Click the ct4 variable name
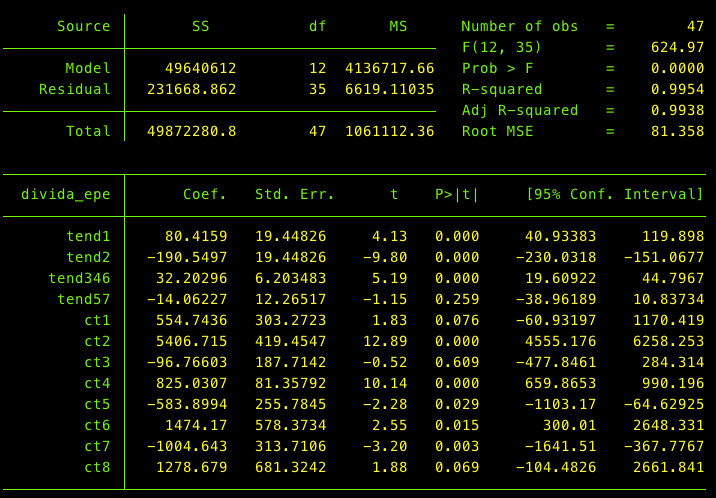 (x=97, y=383)
